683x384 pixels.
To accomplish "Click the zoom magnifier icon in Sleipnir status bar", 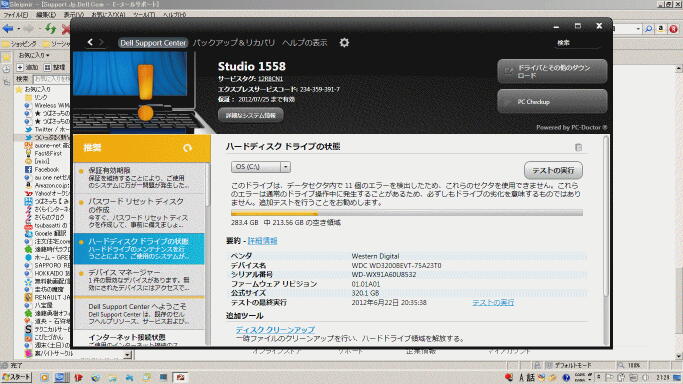I will [621, 365].
